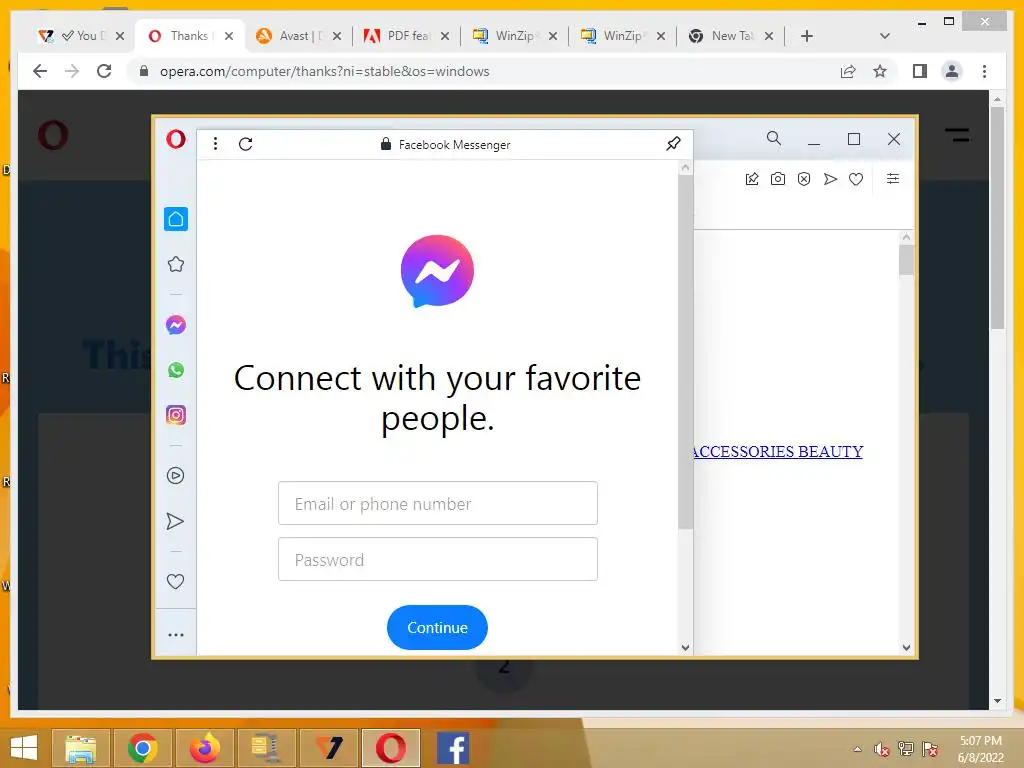This screenshot has width=1024, height=768.
Task: Click the heart icon in Opera toolbar
Action: (856, 179)
